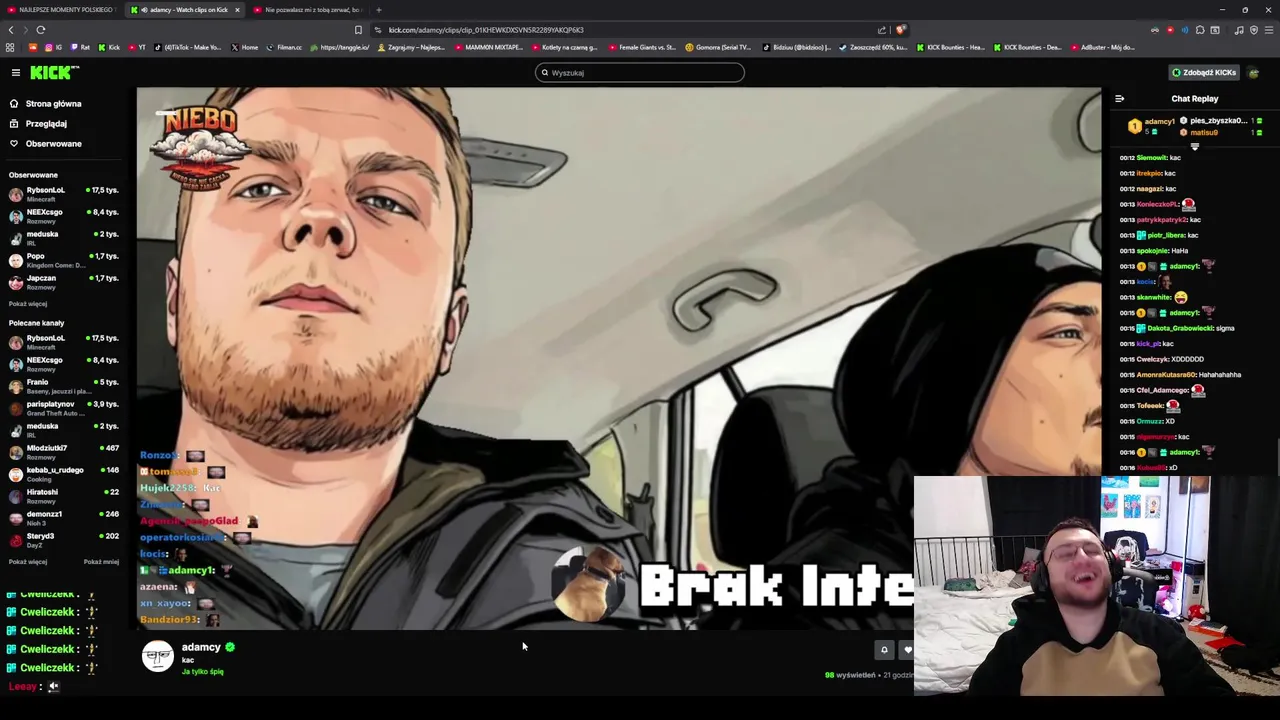Click the Zdobądź KICKs button
1280x720 pixels.
(x=1204, y=72)
